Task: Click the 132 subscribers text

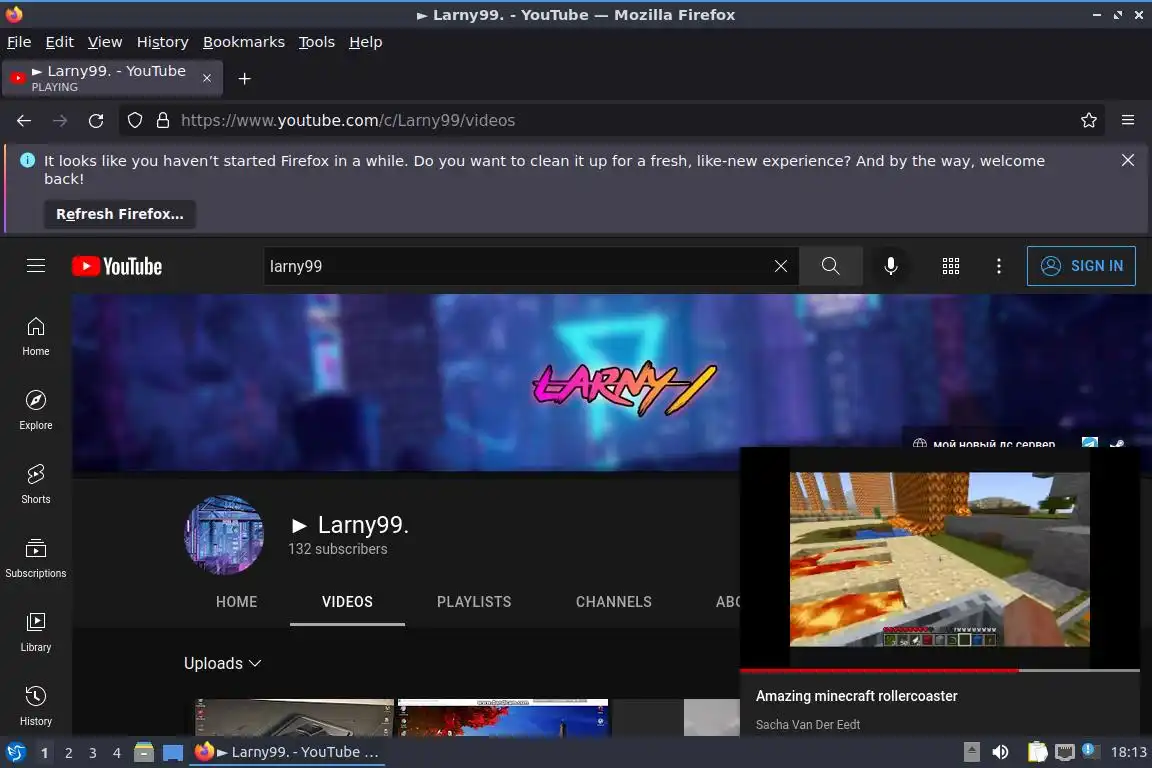Action: 337,549
